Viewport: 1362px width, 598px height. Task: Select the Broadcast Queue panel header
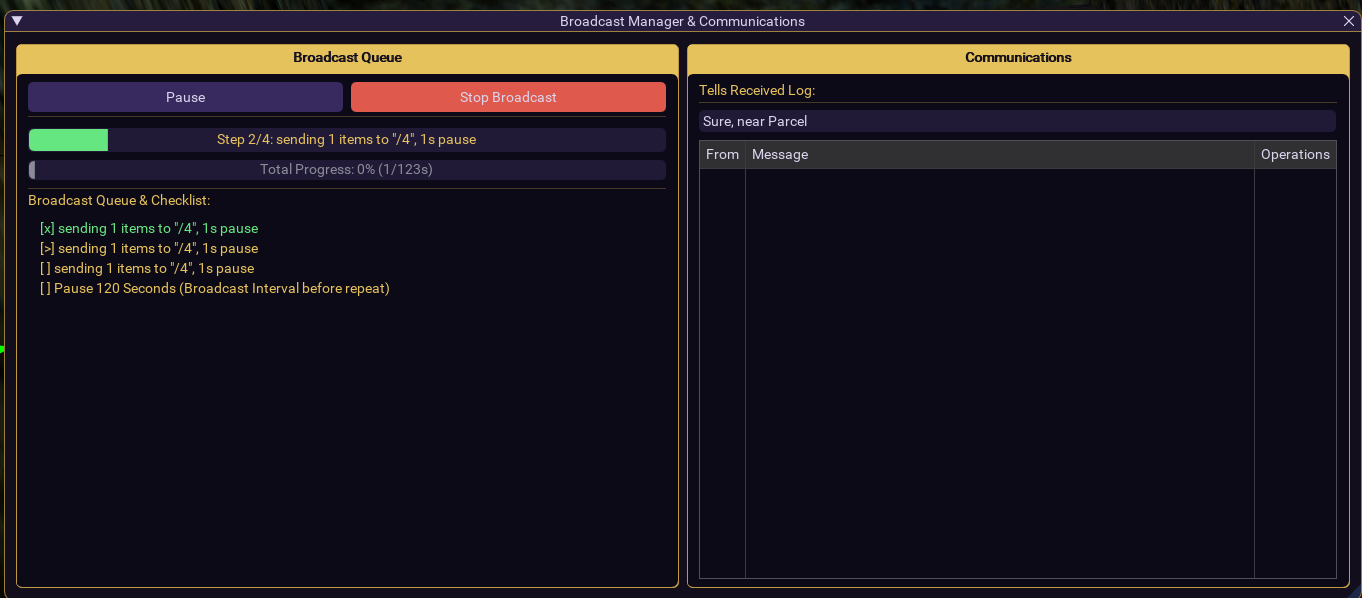(347, 58)
